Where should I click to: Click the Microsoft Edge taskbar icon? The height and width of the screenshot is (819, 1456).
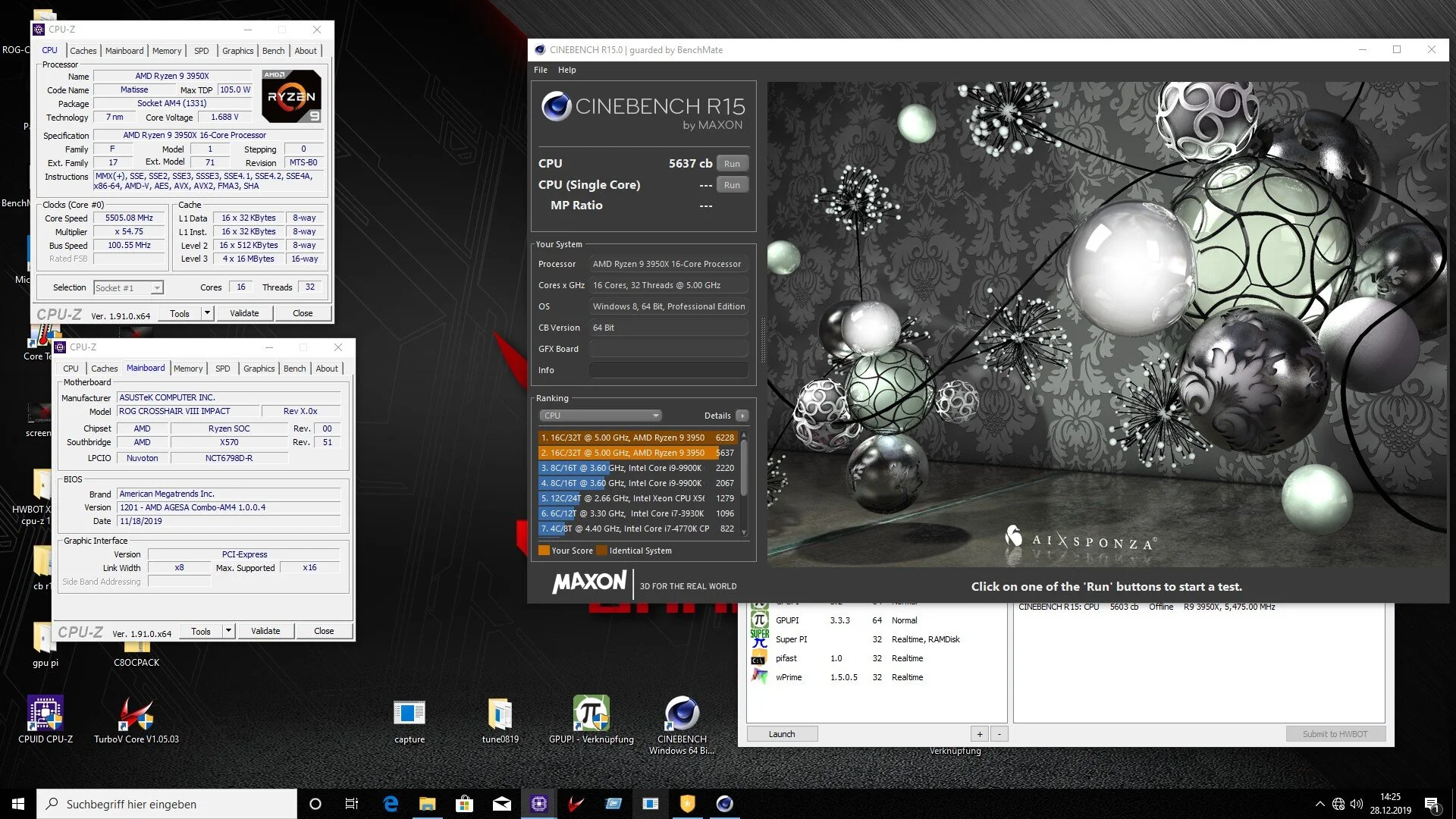coord(391,804)
